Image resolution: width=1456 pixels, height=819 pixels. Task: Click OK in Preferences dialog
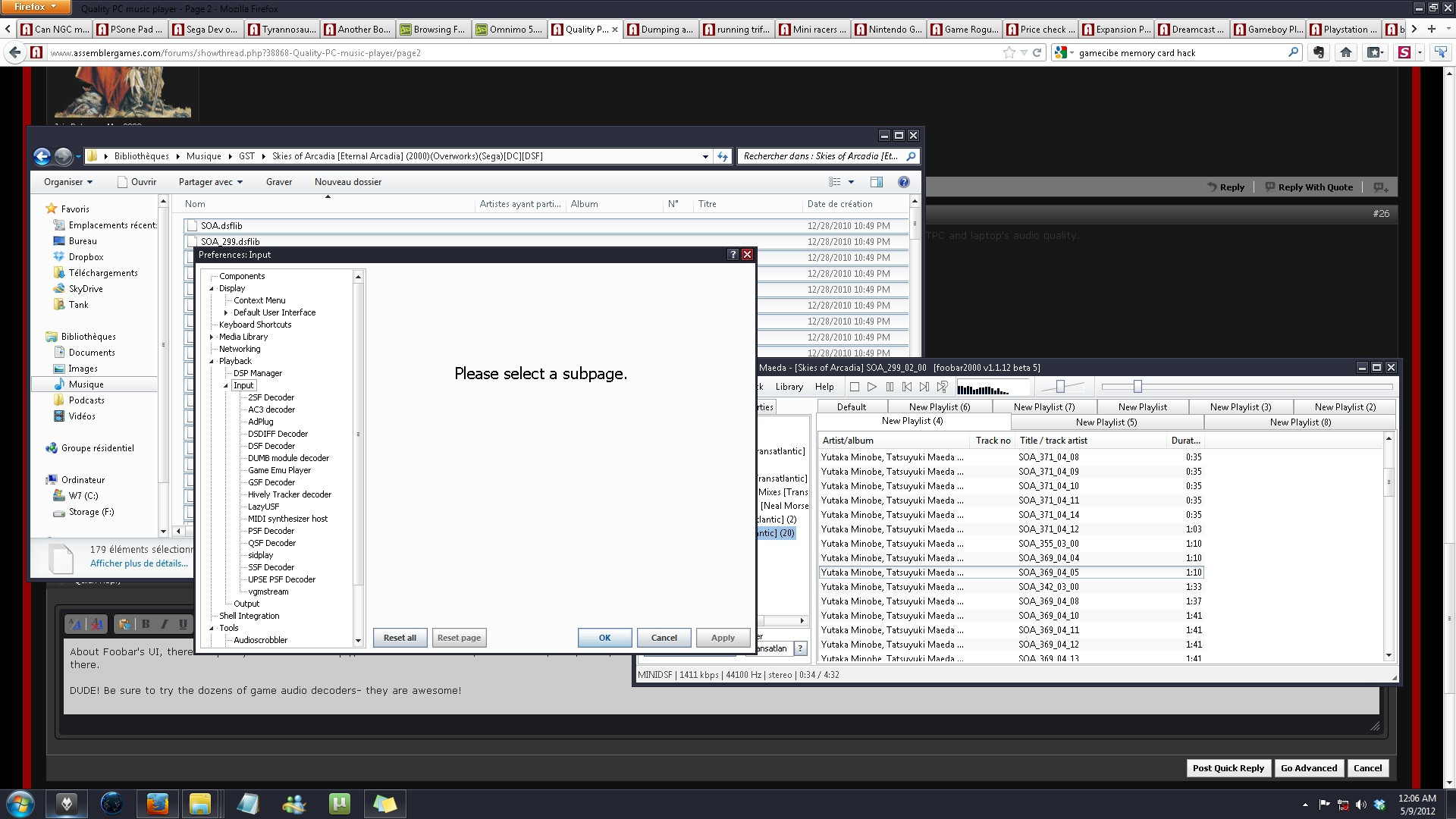pyautogui.click(x=604, y=638)
